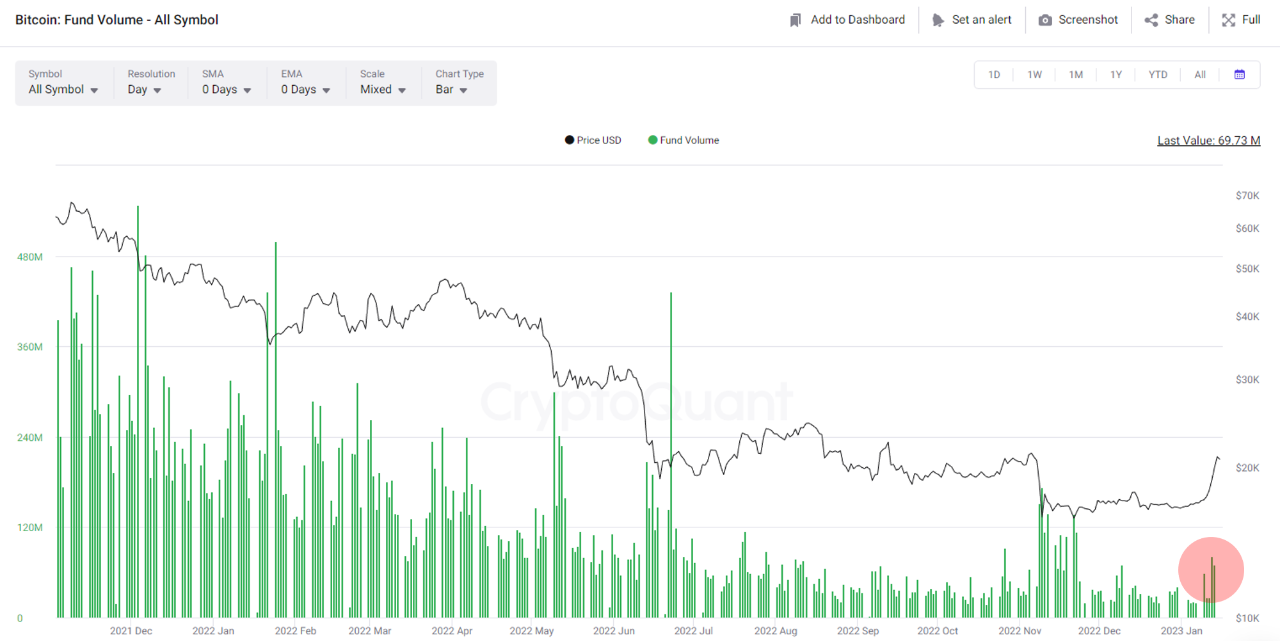
Task: Open the Symbol dropdown
Action: pos(63,89)
